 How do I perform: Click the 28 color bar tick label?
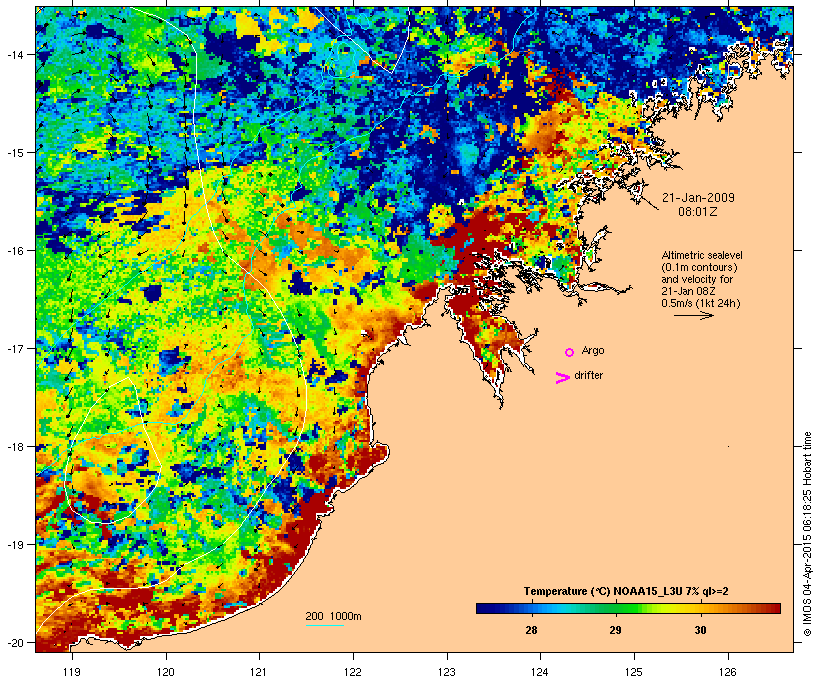pyautogui.click(x=531, y=630)
